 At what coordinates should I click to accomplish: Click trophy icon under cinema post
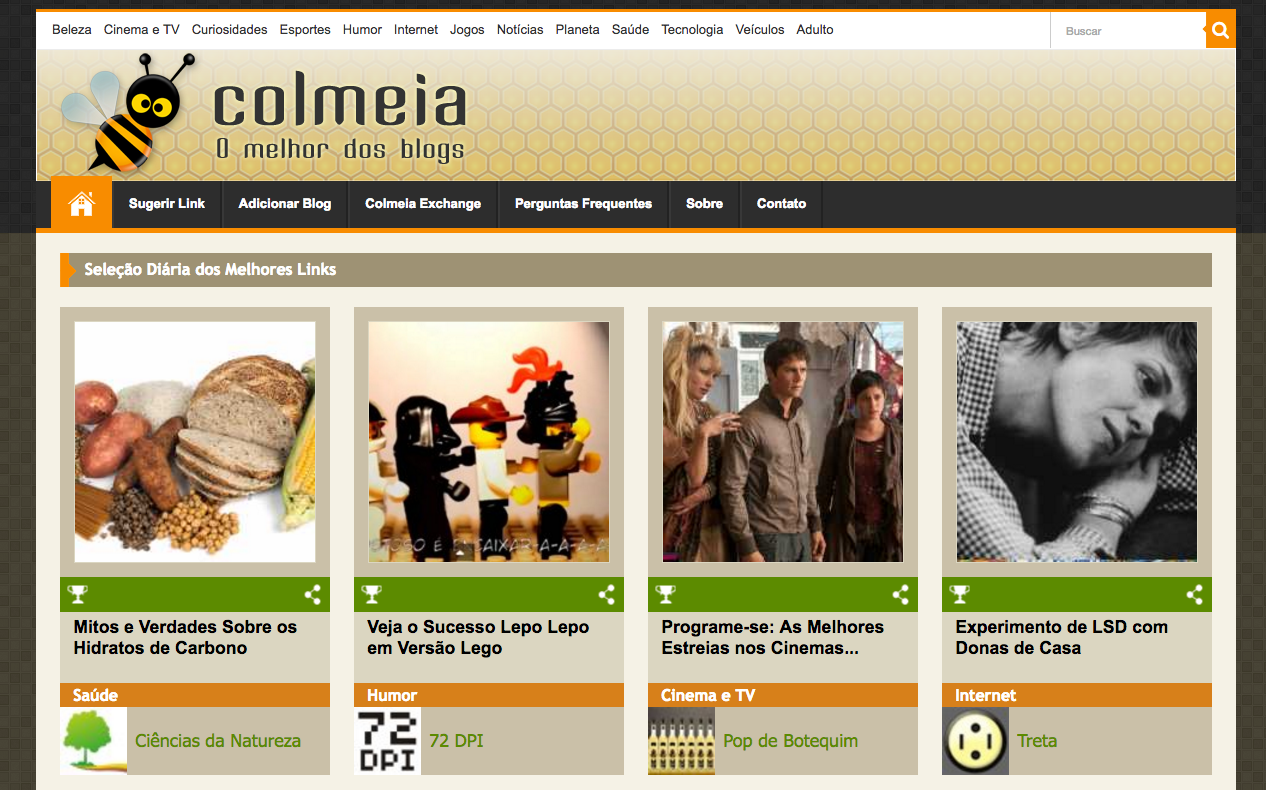pyautogui.click(x=666, y=595)
